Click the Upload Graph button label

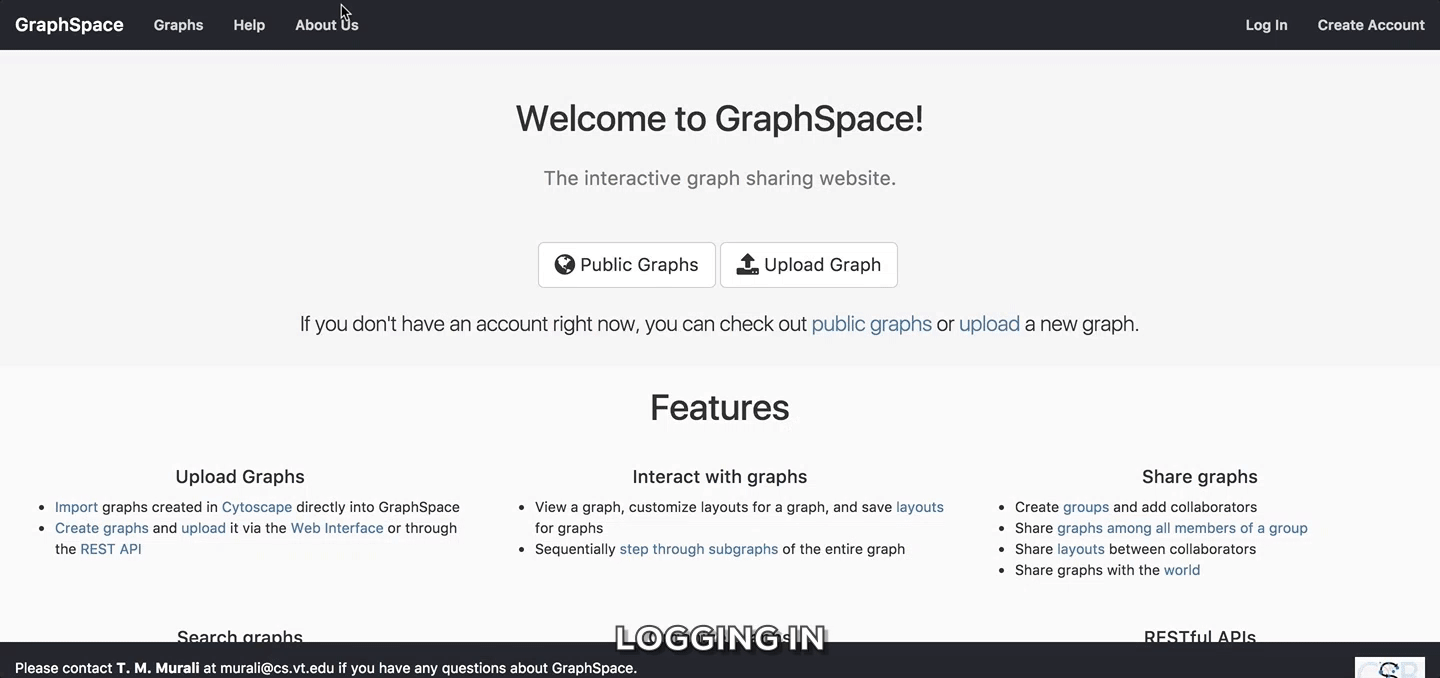pos(822,265)
